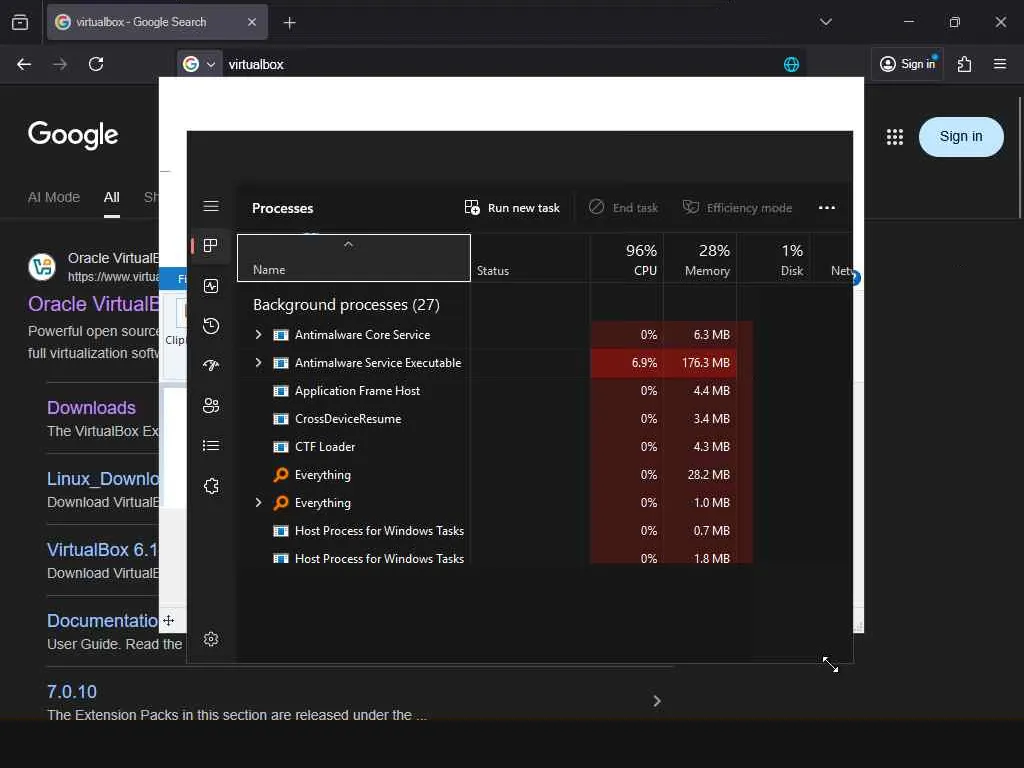
Task: Click Background processes (27) group header
Action: (x=346, y=305)
